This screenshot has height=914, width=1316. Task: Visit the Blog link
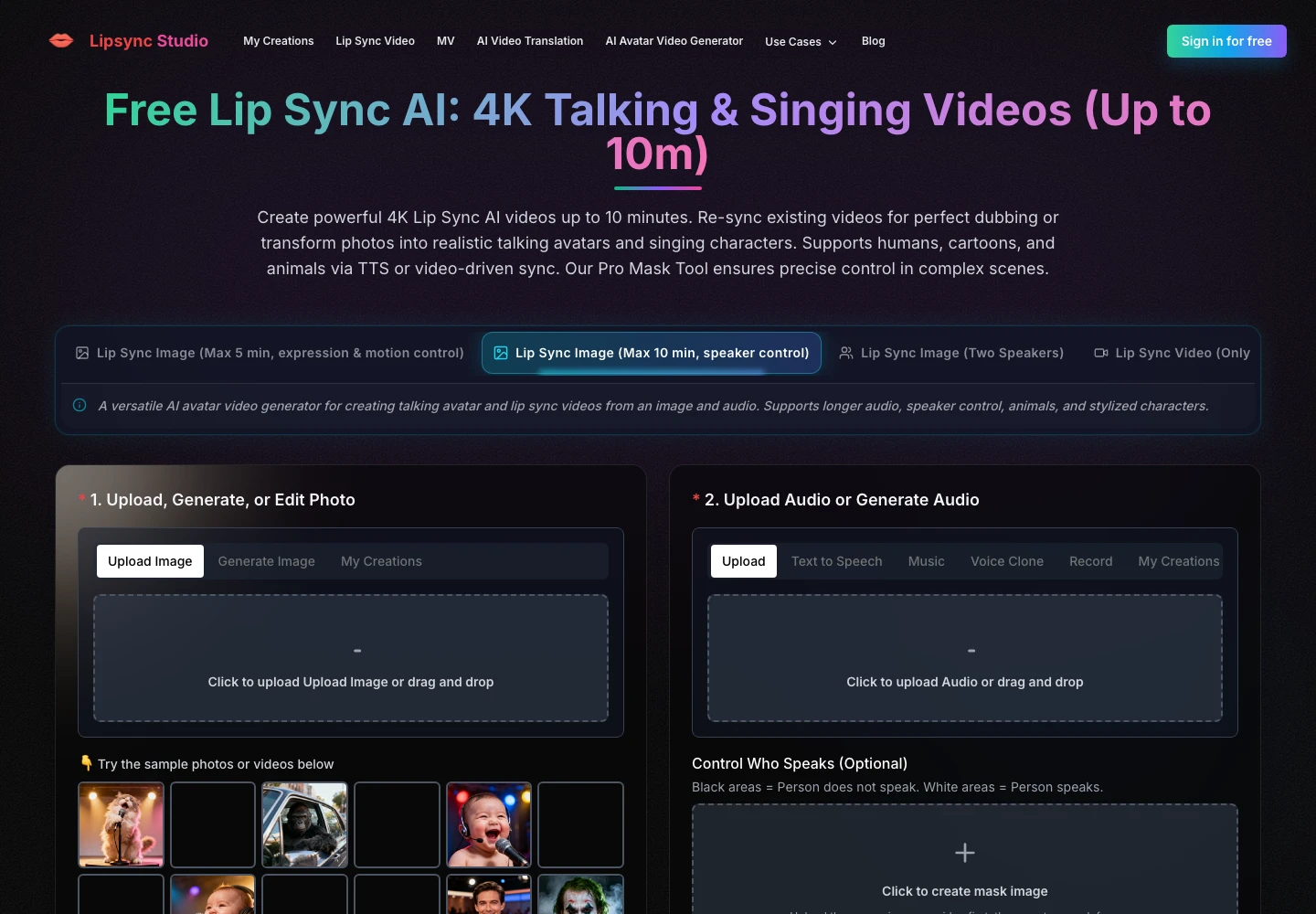click(874, 41)
